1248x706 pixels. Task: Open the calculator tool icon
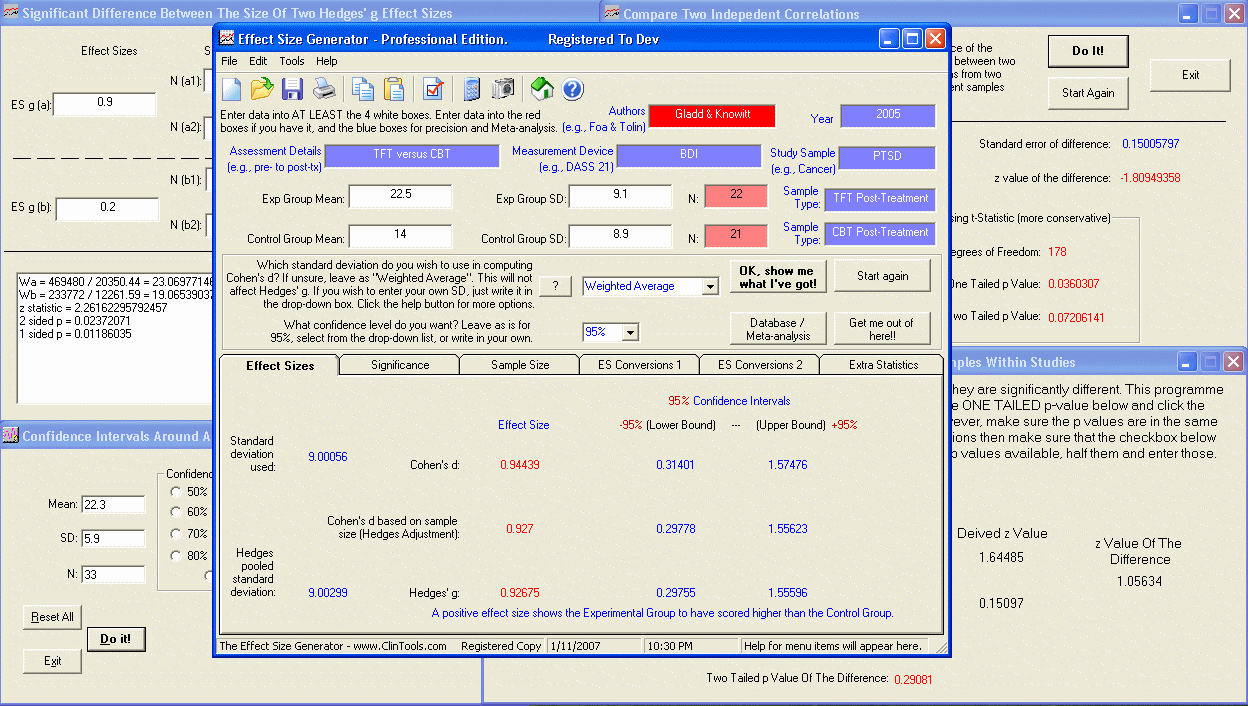(x=471, y=89)
